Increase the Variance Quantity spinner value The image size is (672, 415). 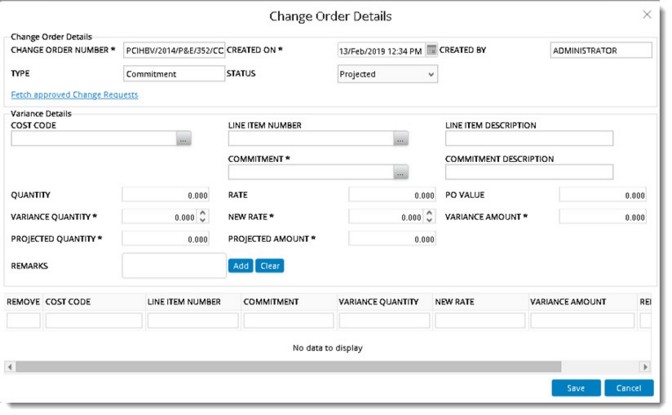pos(204,212)
